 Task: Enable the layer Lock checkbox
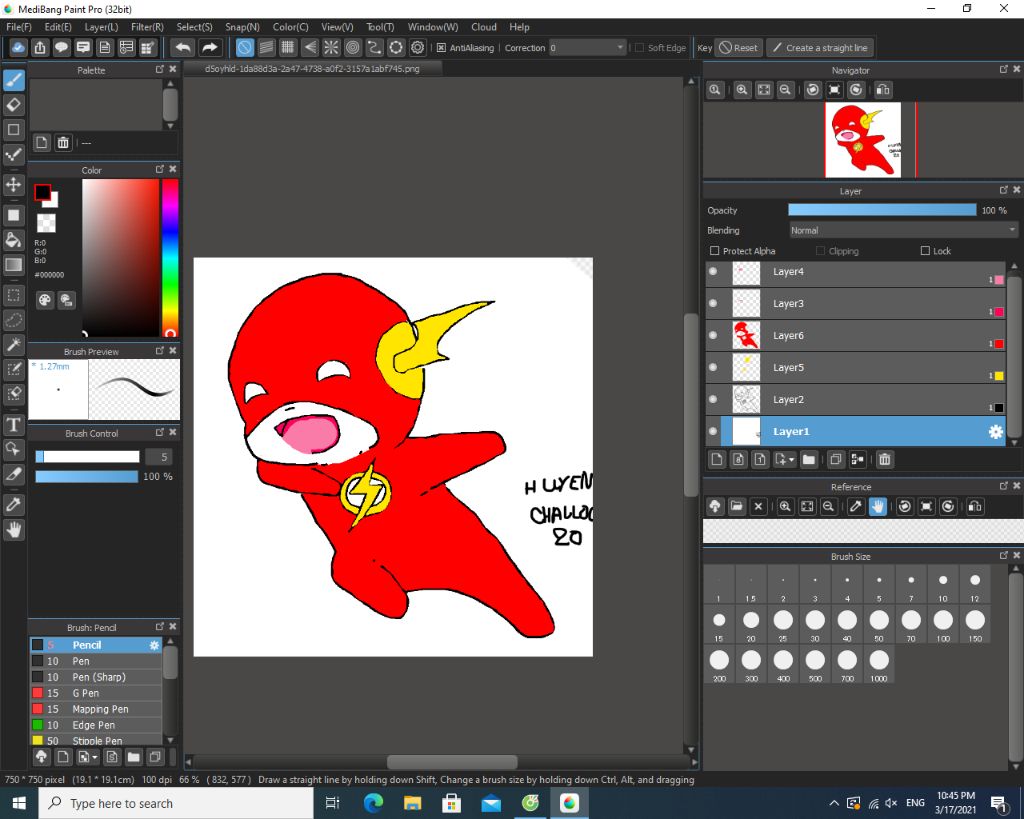pos(925,251)
